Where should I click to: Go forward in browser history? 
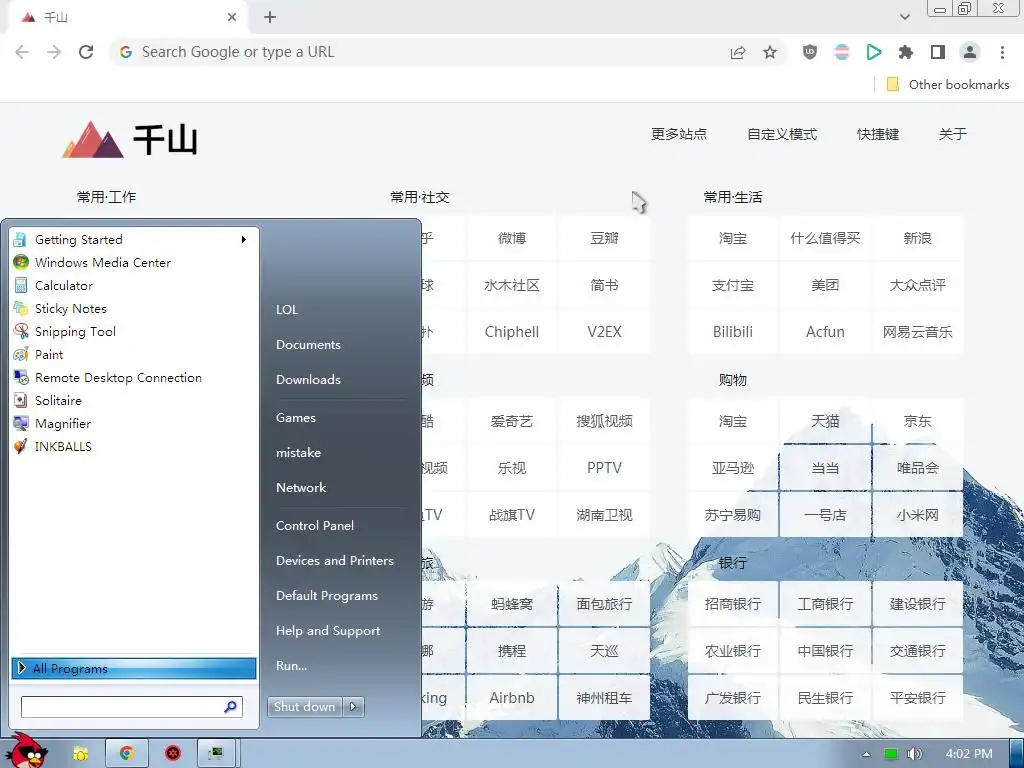pos(54,52)
